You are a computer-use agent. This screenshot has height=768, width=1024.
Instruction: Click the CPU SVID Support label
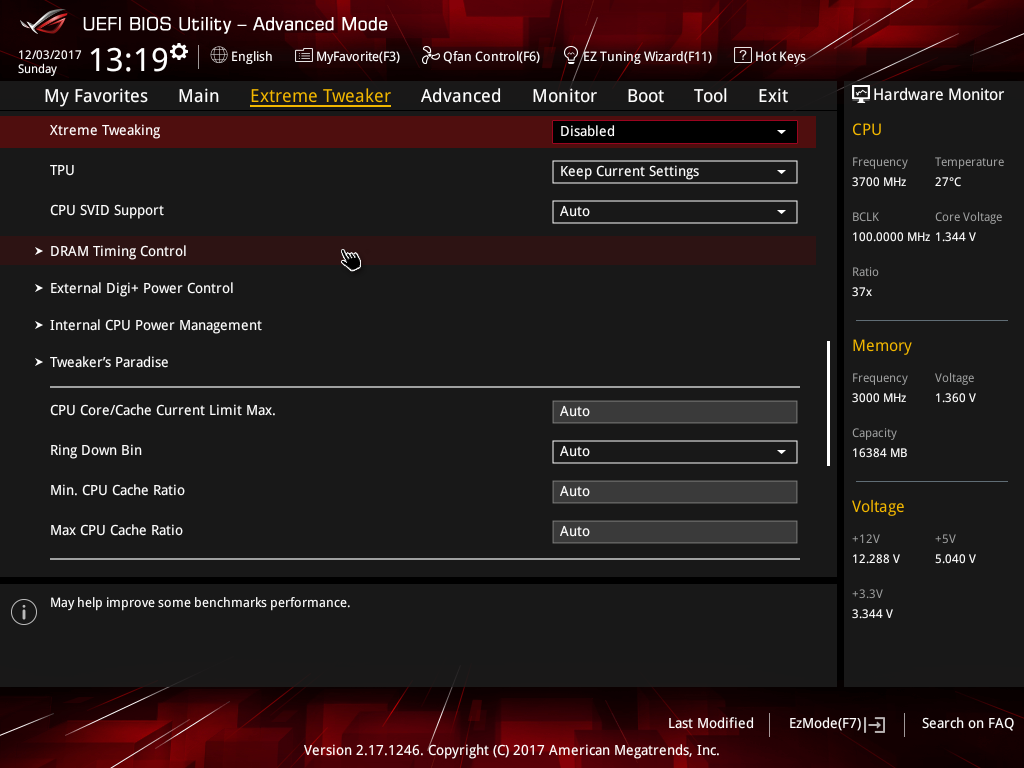point(107,211)
